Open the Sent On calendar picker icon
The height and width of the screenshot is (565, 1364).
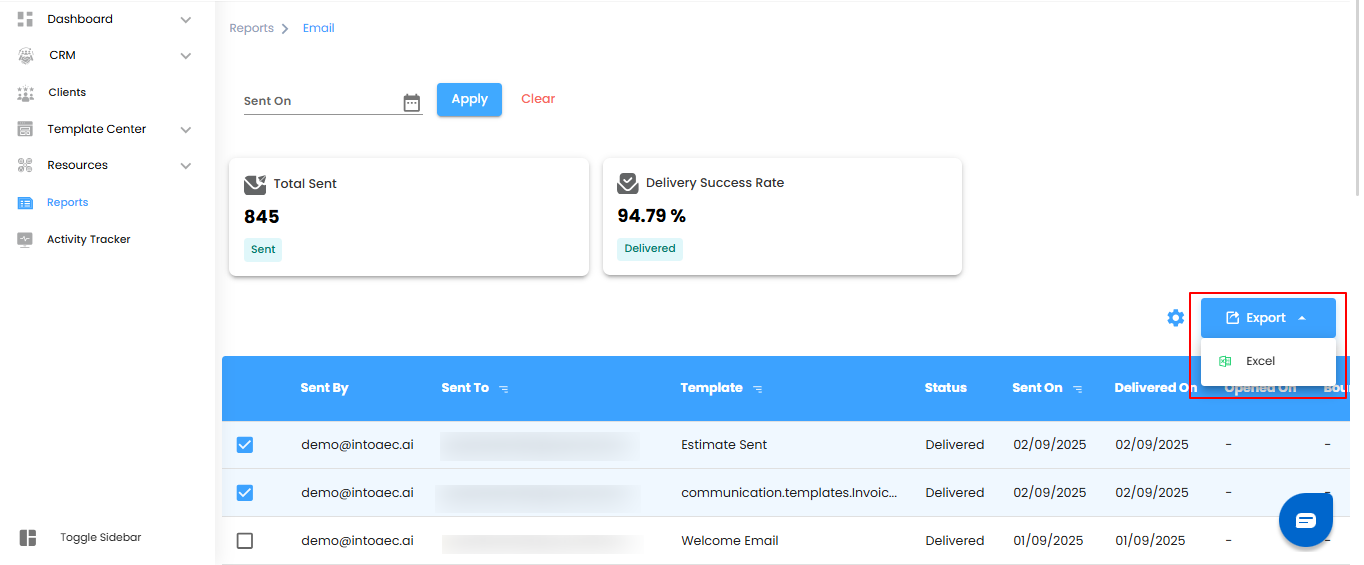coord(412,102)
